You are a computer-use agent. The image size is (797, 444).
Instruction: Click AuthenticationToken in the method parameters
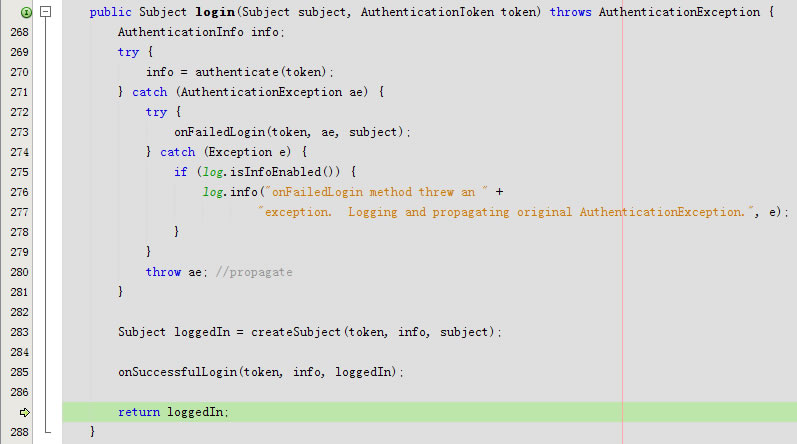(427, 12)
